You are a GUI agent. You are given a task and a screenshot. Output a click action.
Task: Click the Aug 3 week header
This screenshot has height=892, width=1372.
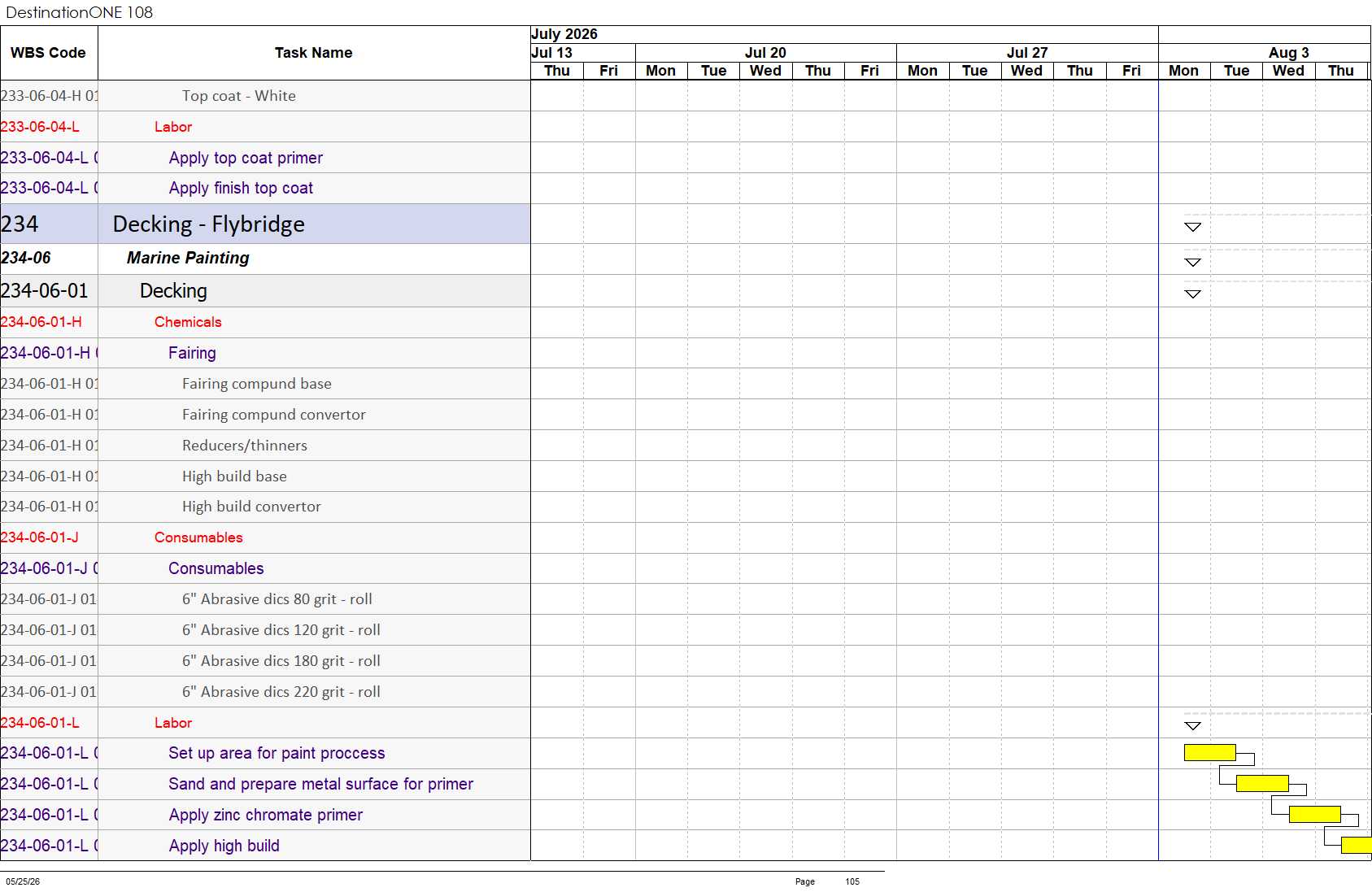point(1288,53)
